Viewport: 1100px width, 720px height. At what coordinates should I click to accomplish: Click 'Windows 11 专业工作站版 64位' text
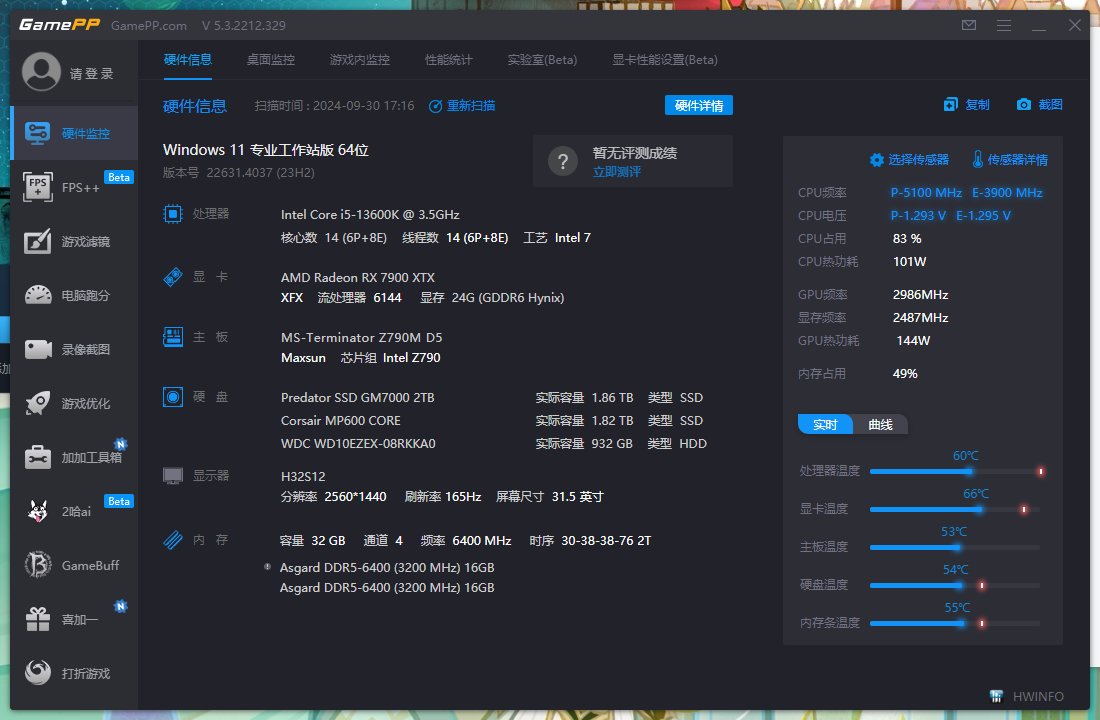click(x=266, y=149)
